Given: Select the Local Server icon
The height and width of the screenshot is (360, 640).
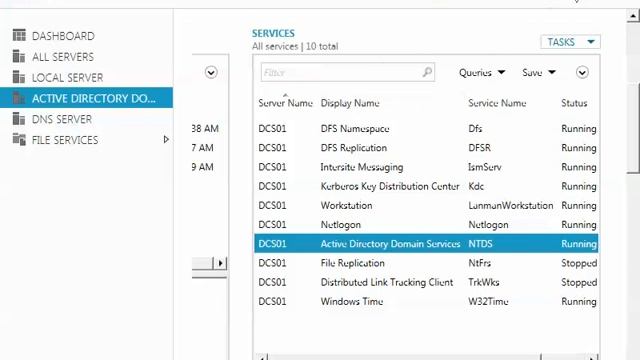Looking at the screenshot, I should pos(19,77).
